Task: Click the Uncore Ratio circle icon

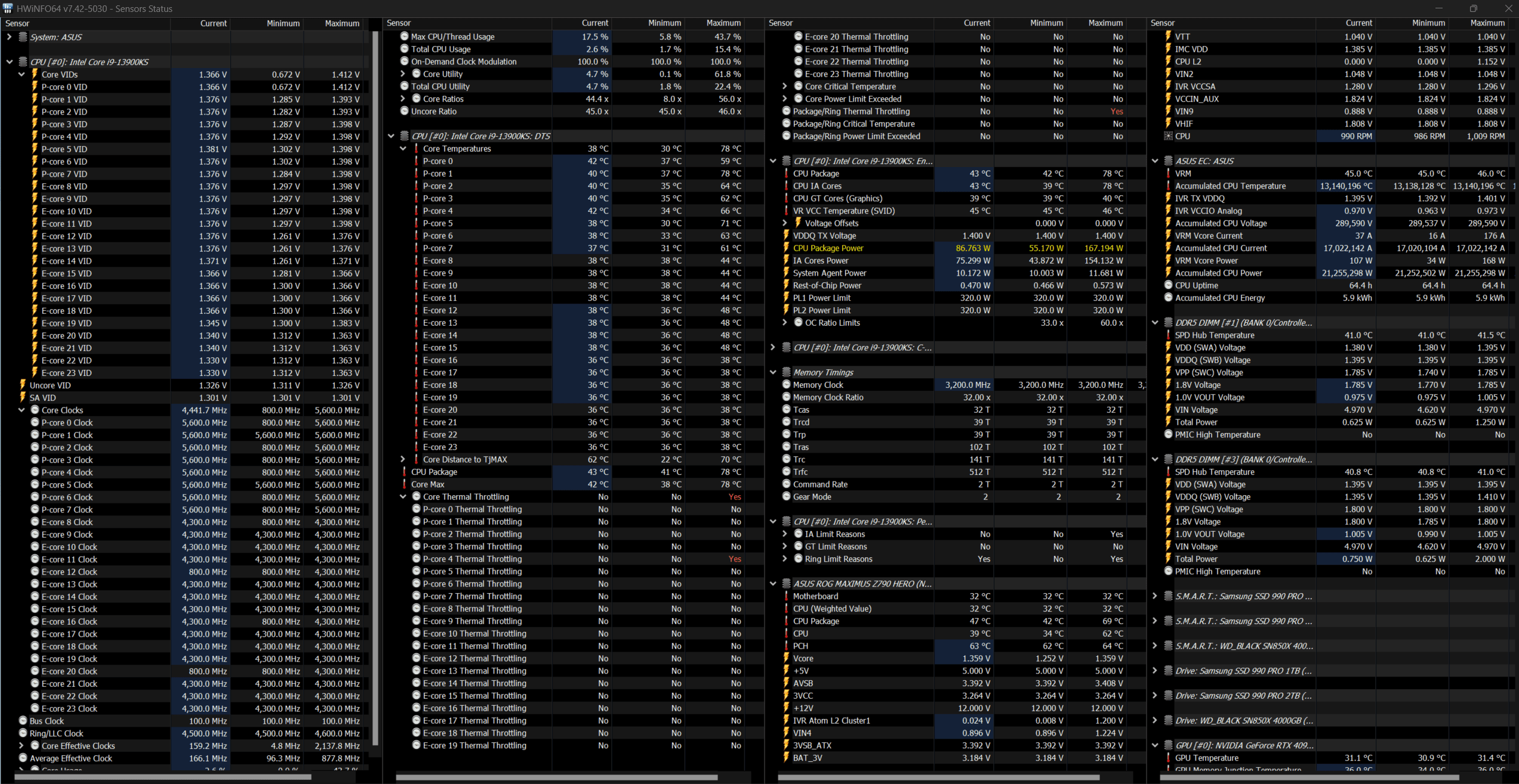Action: point(404,111)
